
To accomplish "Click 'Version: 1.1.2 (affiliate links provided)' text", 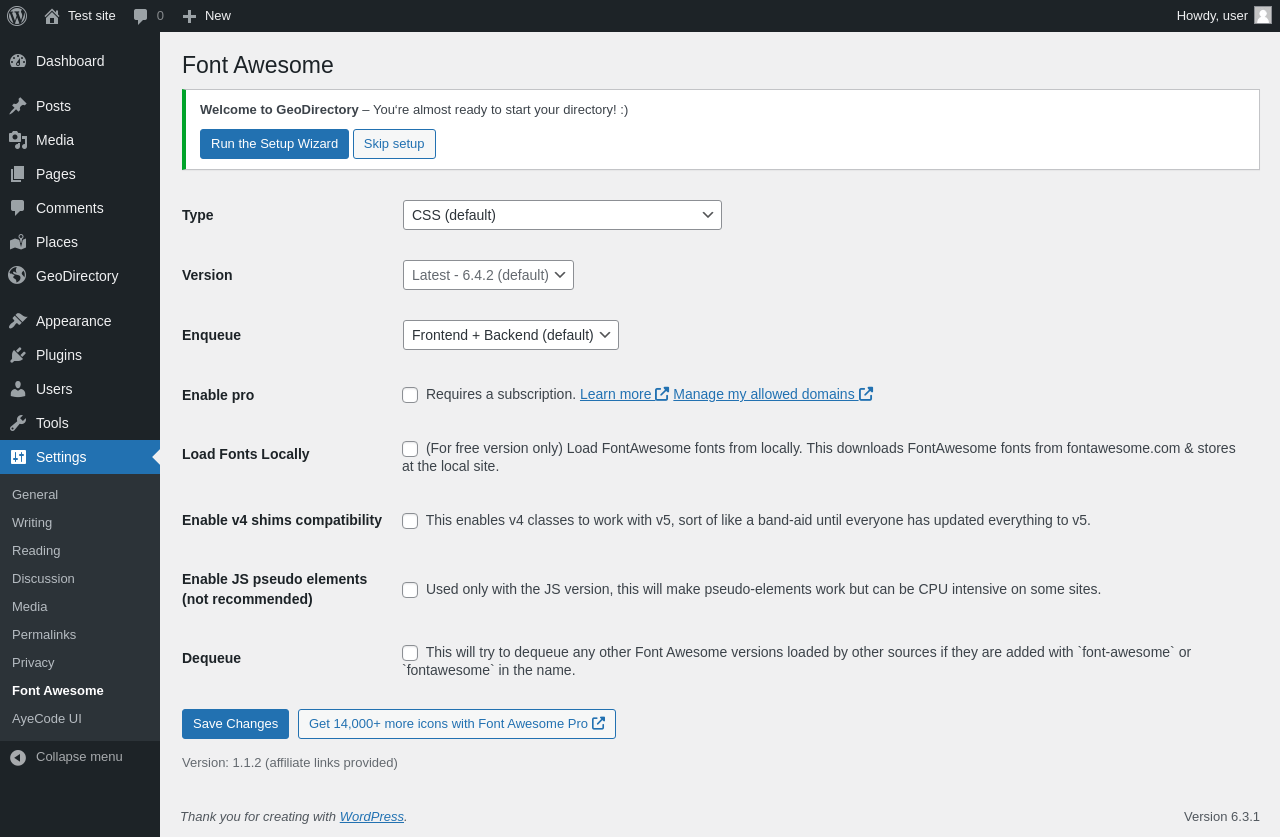I will pos(290,762).
